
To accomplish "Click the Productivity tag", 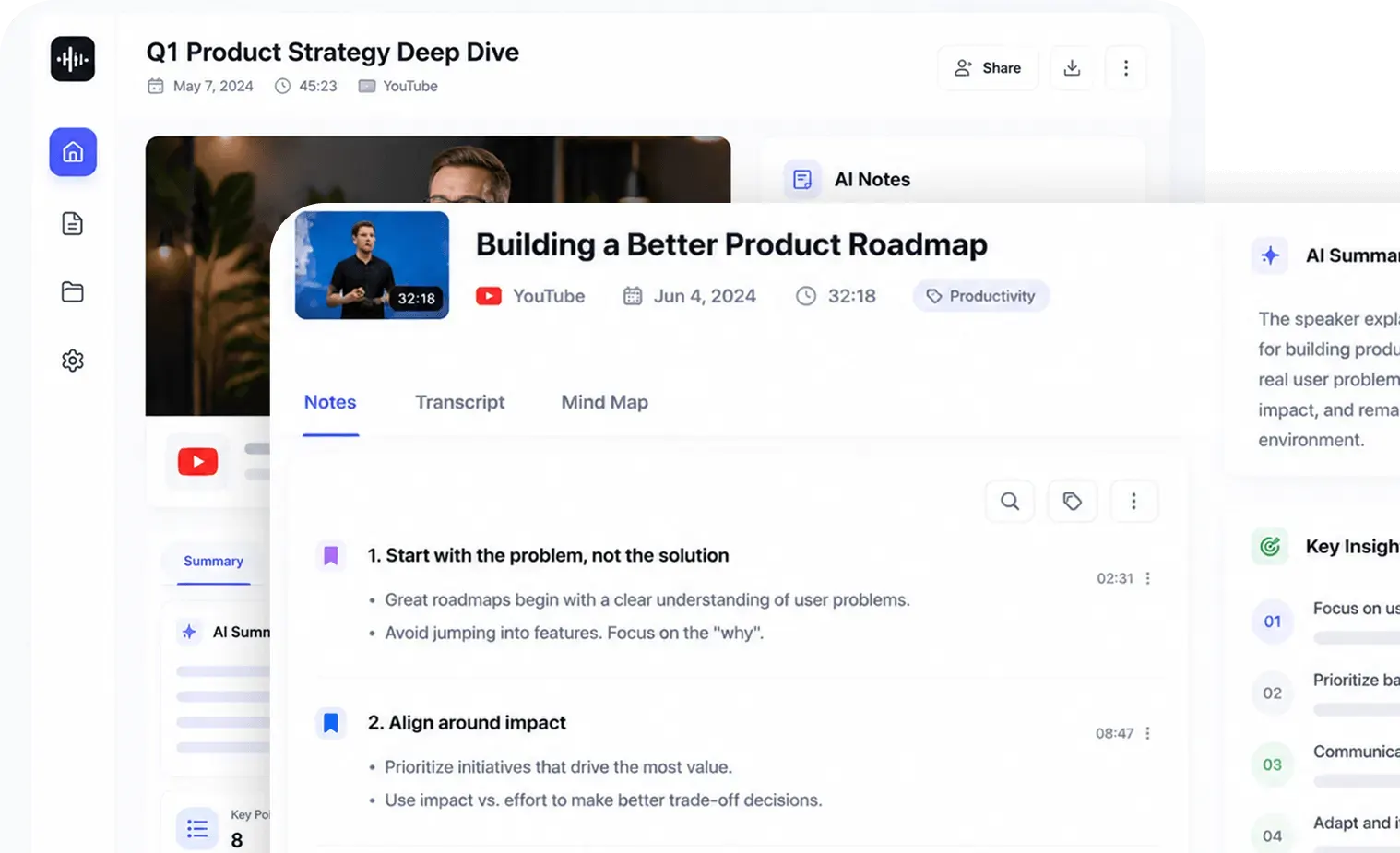I will (981, 296).
